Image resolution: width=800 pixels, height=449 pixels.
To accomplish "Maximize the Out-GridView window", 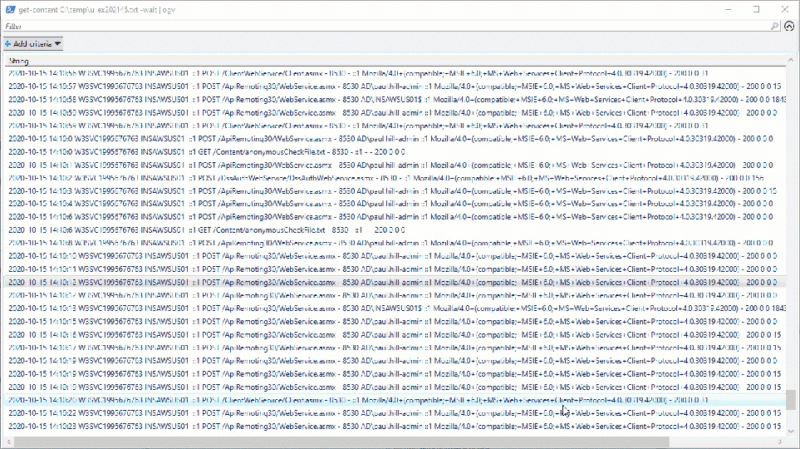I will pyautogui.click(x=755, y=8).
